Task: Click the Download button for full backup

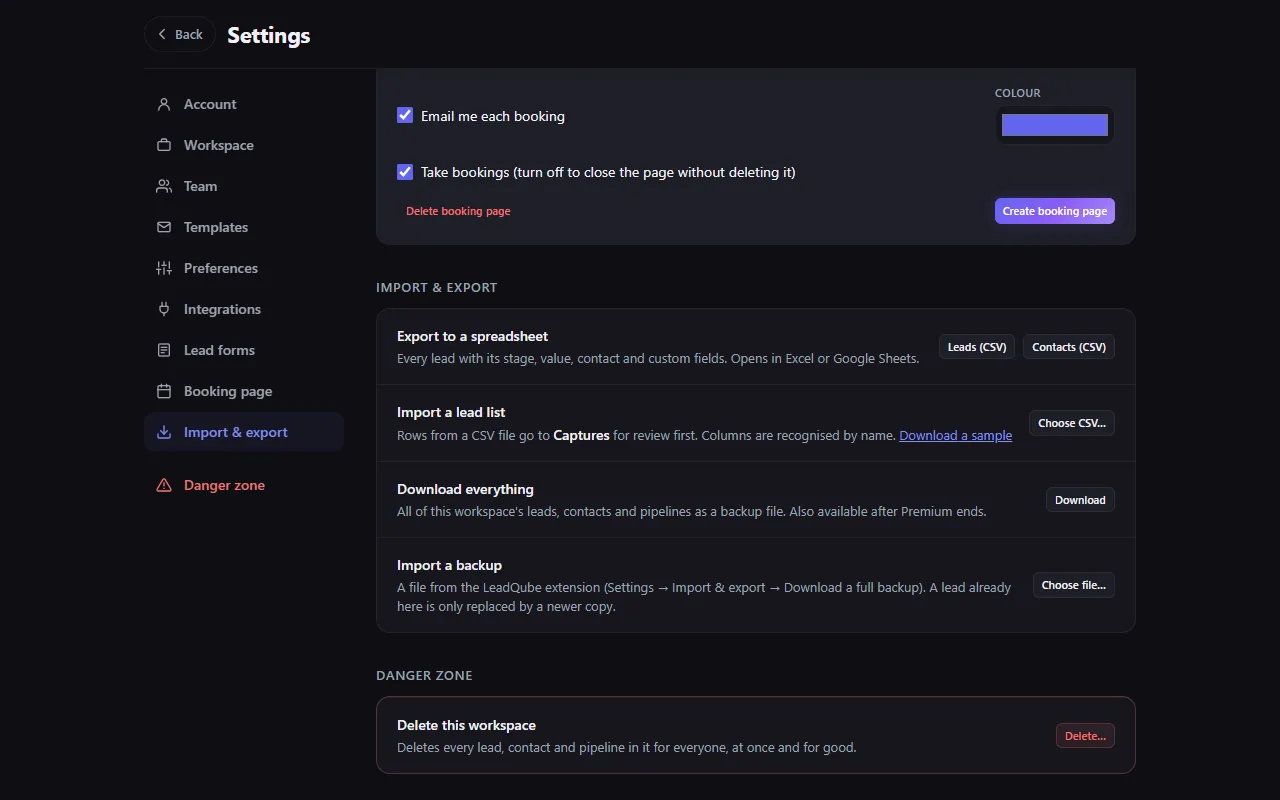Action: tap(1080, 500)
